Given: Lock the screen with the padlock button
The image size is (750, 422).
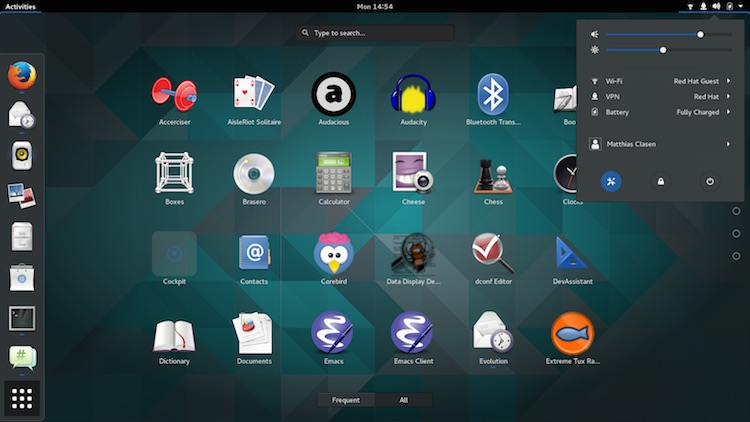Looking at the screenshot, I should pos(661,182).
